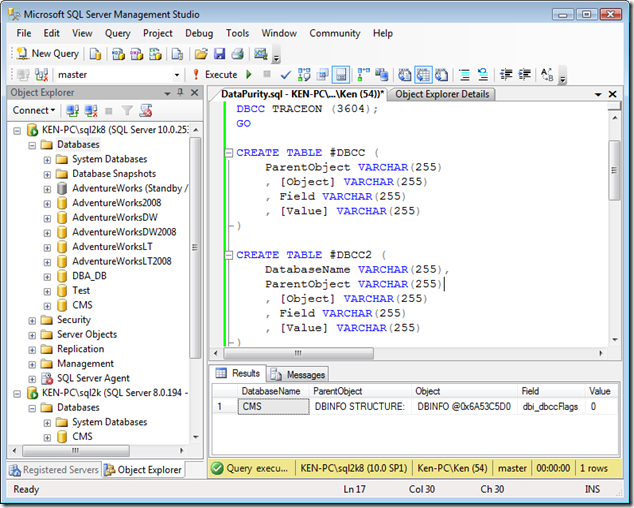The image size is (634, 508).
Task: Expand the AdventureWorks2008 database node
Action: (47, 203)
